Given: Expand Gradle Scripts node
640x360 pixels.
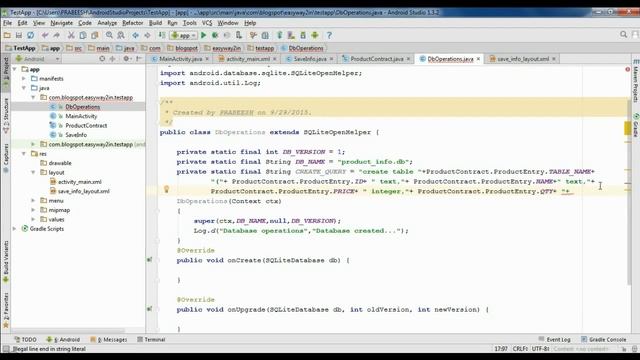Looking at the screenshot, I should click(15, 229).
